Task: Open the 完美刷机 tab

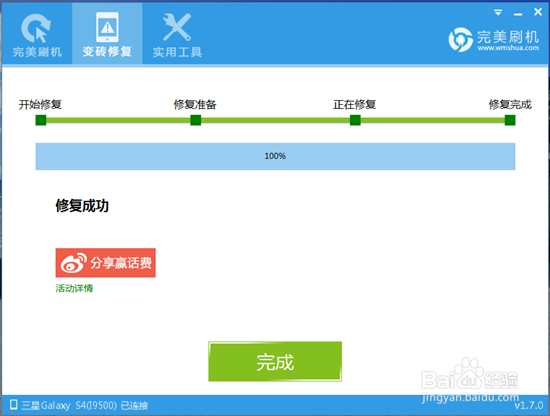Action: tap(37, 34)
